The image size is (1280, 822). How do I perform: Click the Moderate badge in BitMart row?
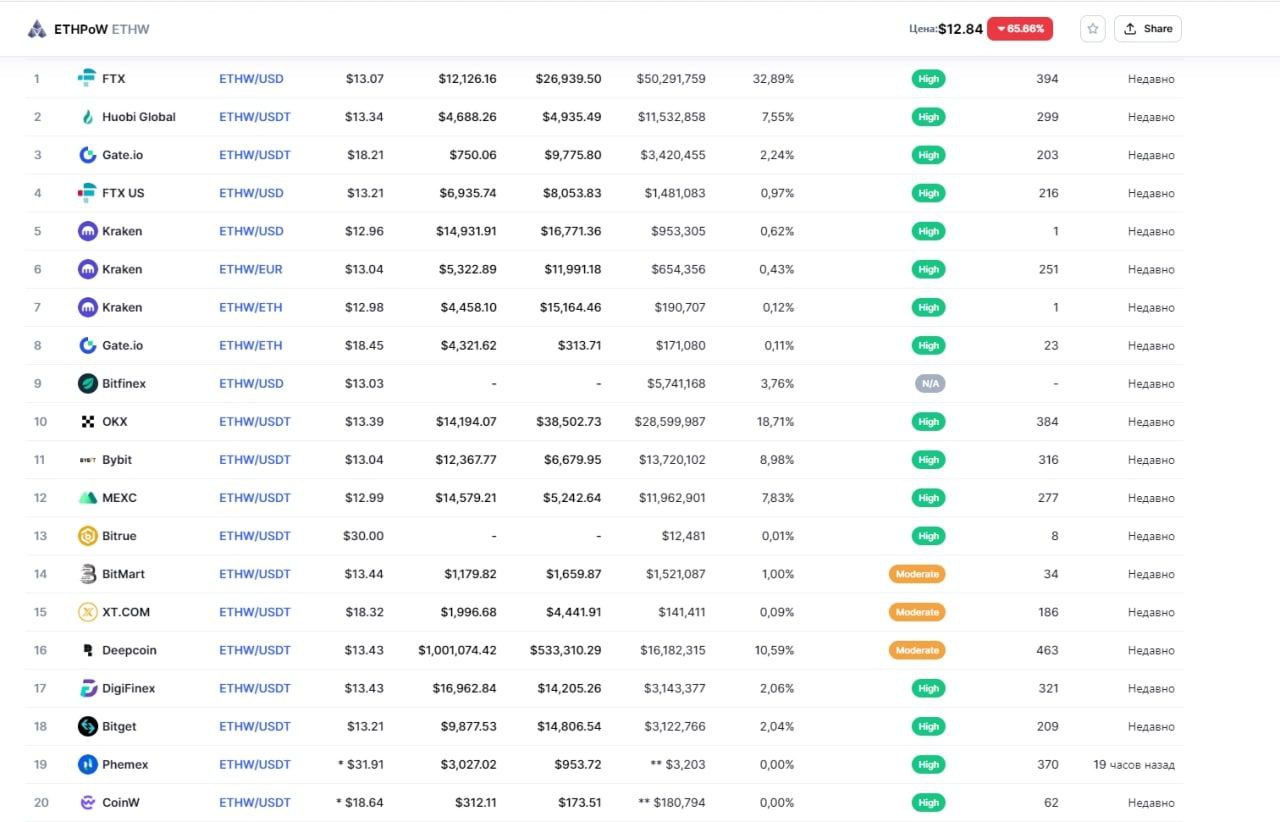917,574
